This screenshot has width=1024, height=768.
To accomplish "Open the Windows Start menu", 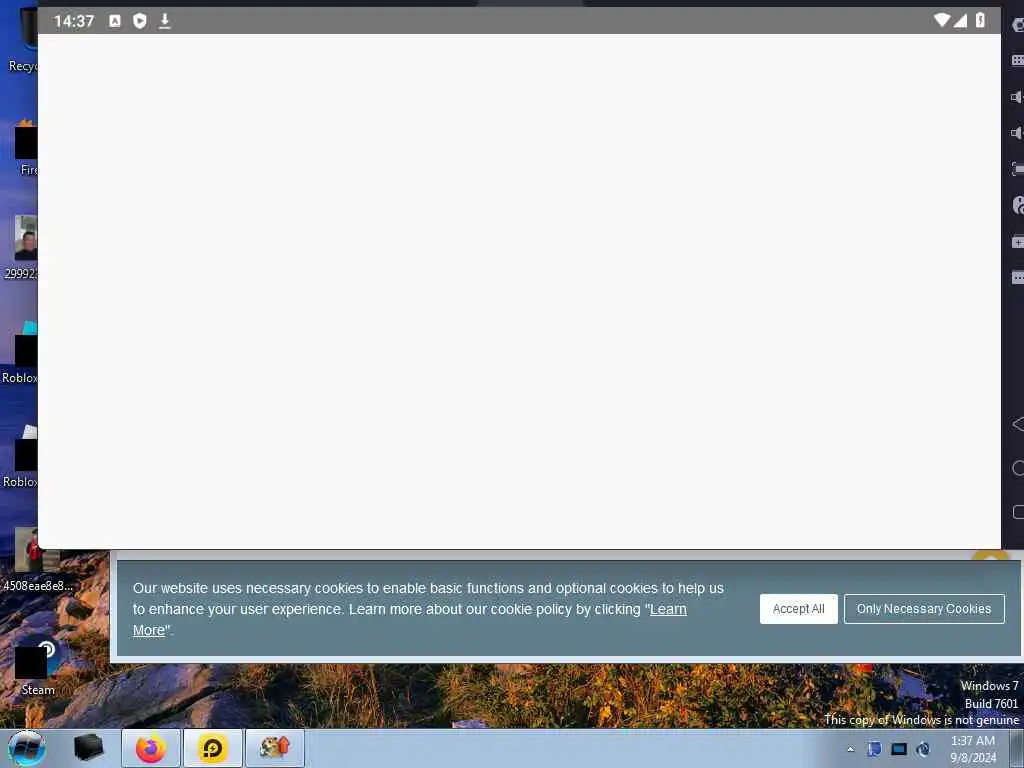I will (26, 748).
